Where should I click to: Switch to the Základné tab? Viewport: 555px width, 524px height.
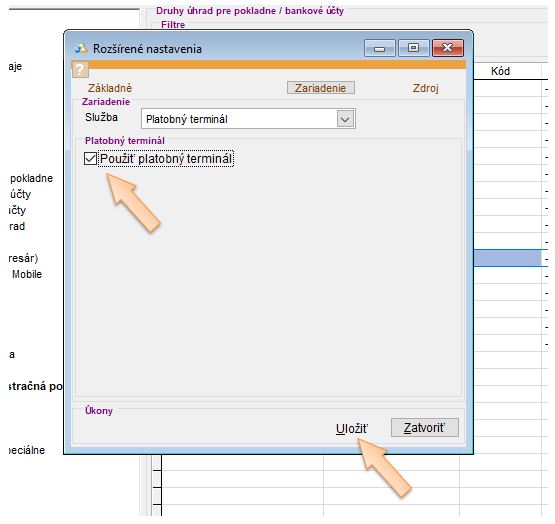click(x=110, y=88)
